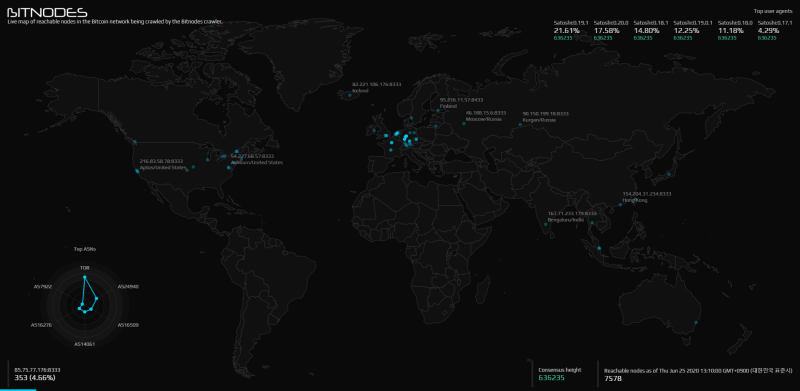Click the 95.216.11.57:8433 Finland address label
800x391 pixels.
461,100
